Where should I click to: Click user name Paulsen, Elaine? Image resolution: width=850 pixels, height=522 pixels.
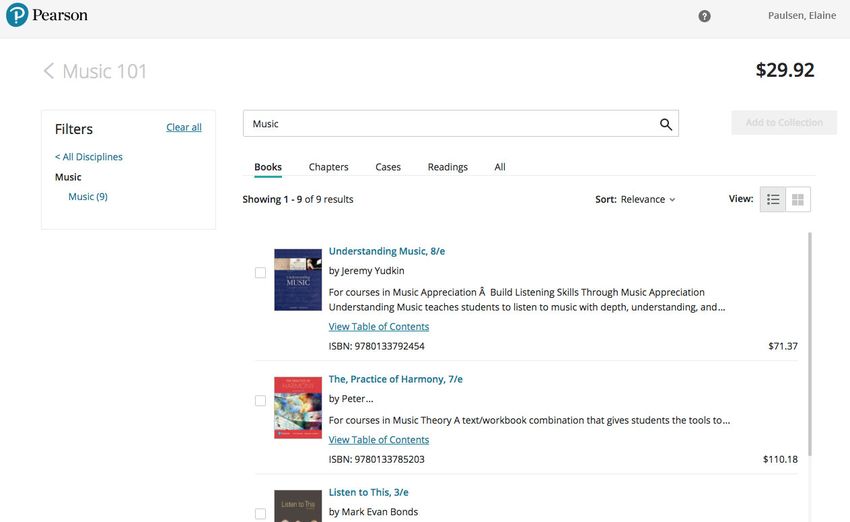point(802,16)
